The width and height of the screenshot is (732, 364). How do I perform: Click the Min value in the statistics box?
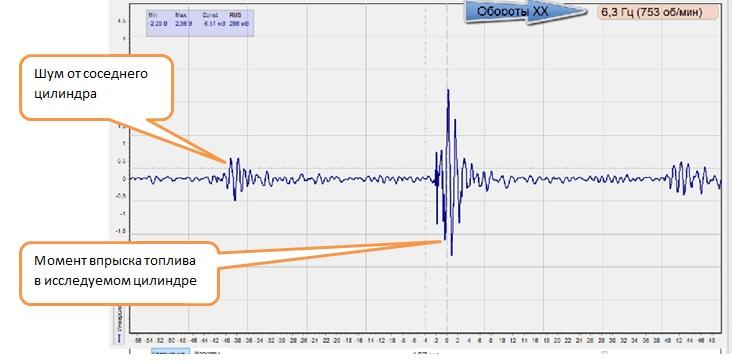tap(158, 22)
